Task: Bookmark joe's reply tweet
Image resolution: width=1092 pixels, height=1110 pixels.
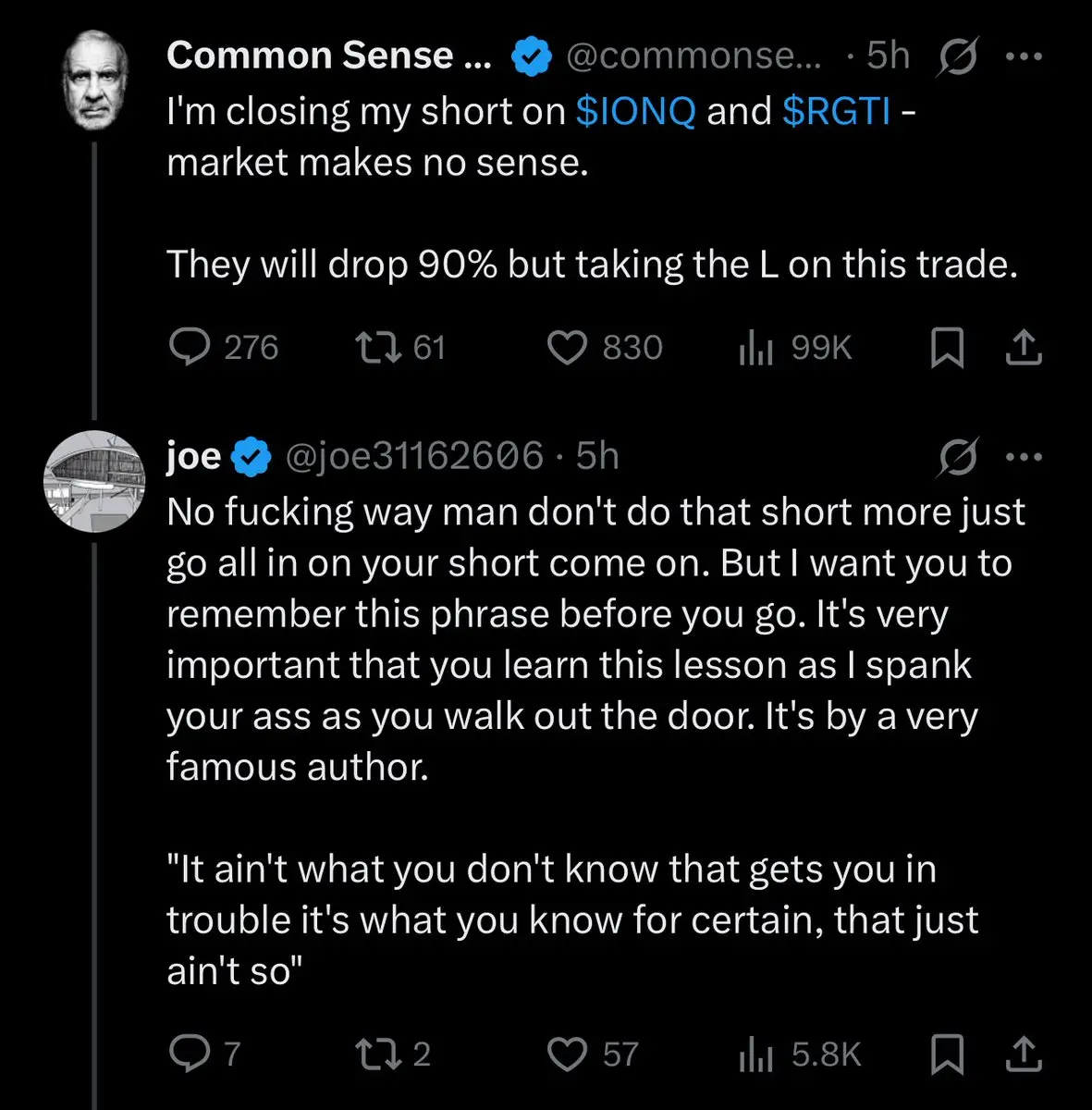Action: point(947,1055)
